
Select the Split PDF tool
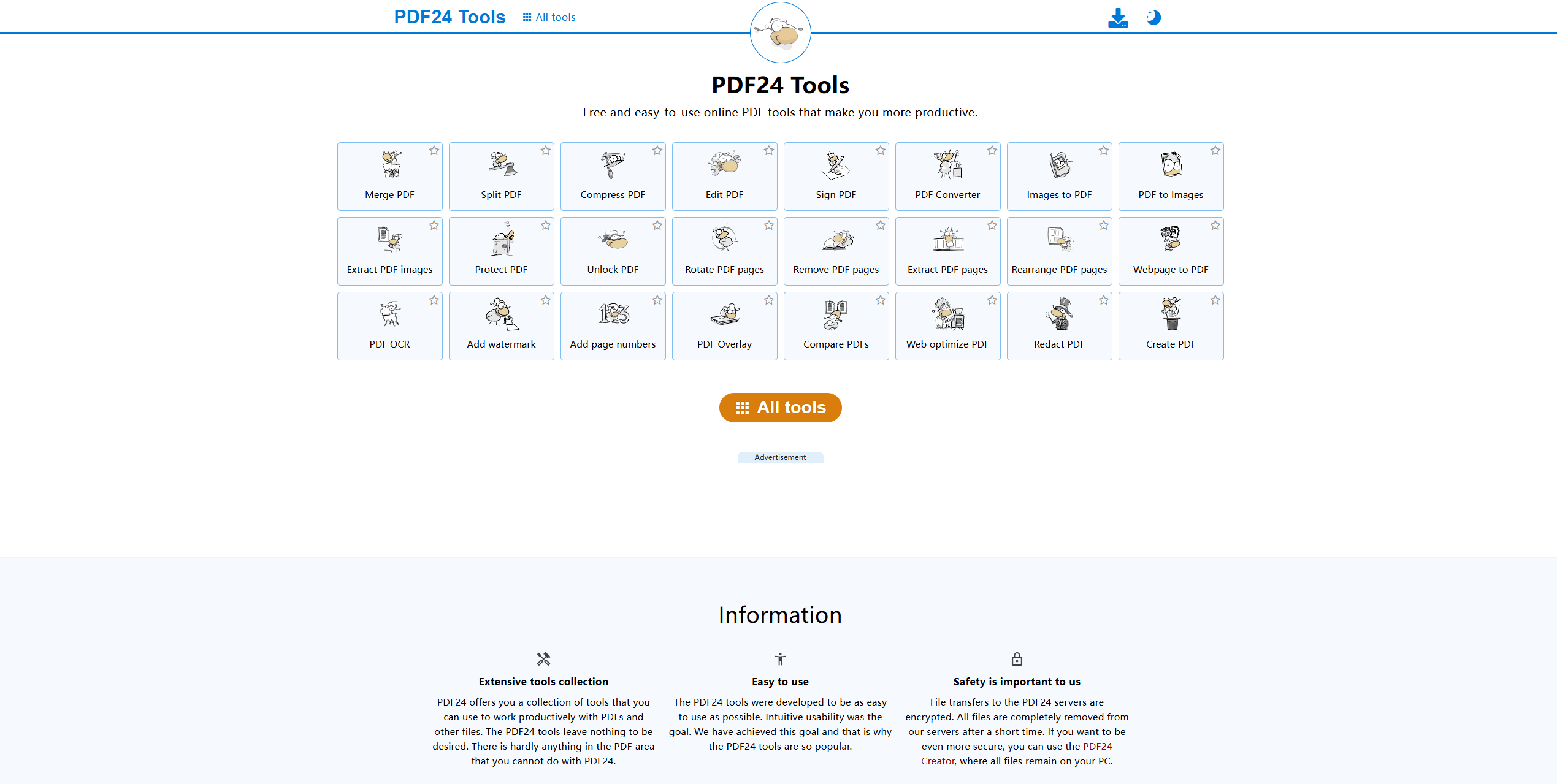point(501,177)
